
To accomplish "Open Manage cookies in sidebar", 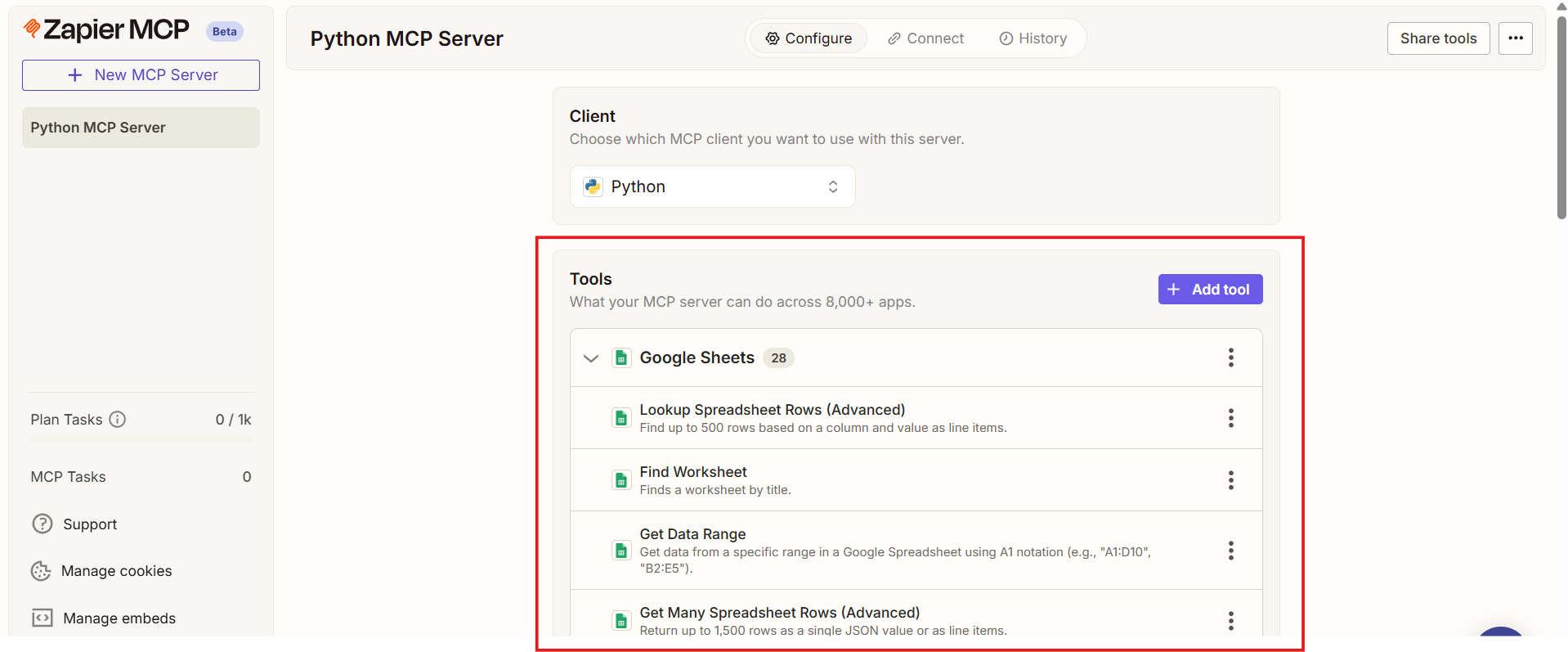I will [x=116, y=571].
